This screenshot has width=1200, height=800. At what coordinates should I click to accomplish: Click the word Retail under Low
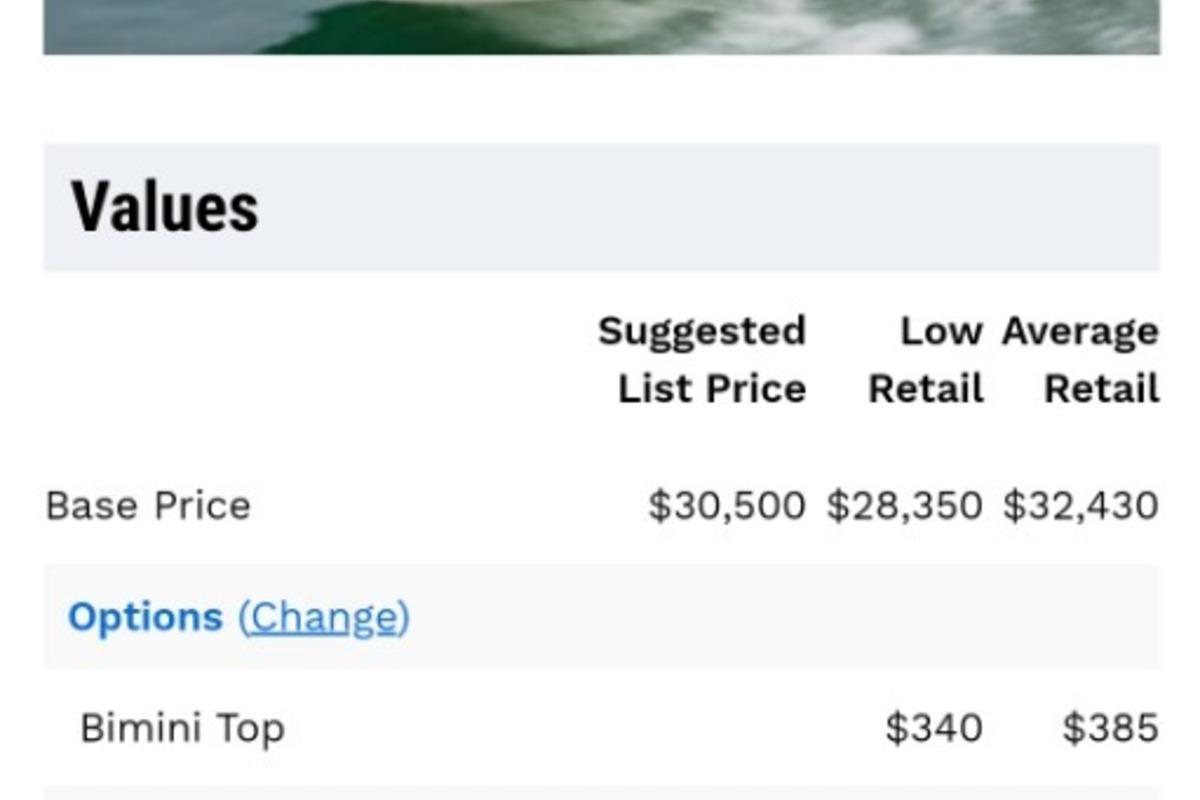pyautogui.click(x=926, y=389)
